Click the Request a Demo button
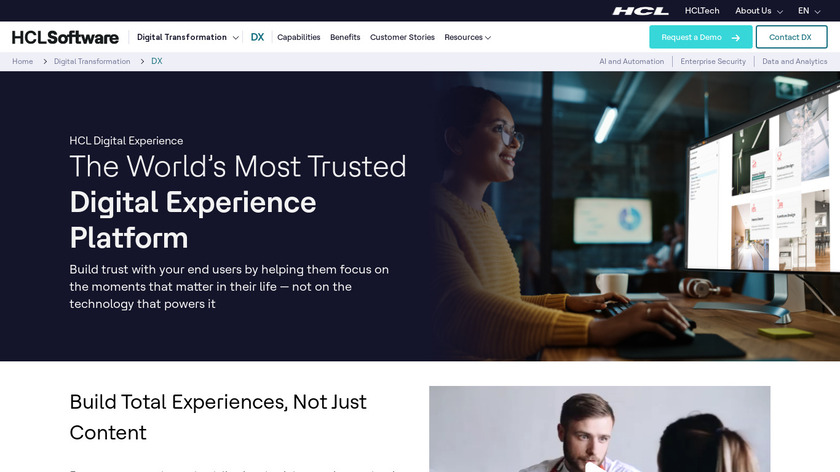The width and height of the screenshot is (840, 472). (x=701, y=37)
